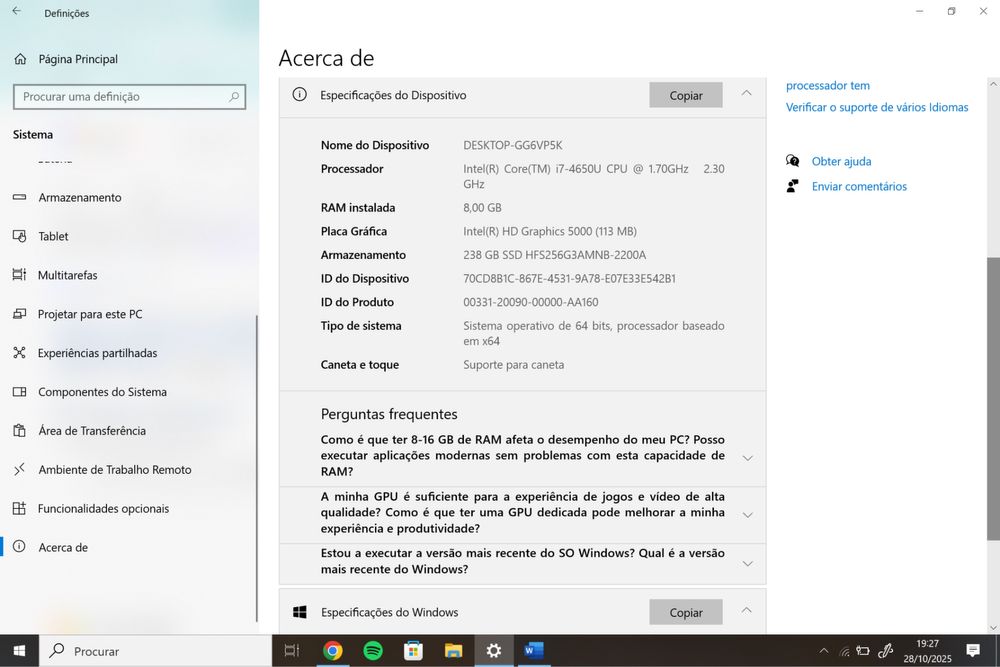Select Ambiente de Trabalho Remoto
The image size is (1000, 667).
(128, 469)
